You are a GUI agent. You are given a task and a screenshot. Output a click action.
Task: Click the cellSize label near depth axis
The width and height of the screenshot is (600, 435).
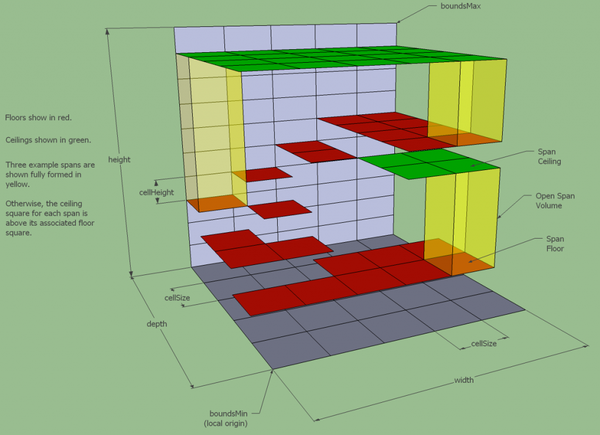coord(177,298)
